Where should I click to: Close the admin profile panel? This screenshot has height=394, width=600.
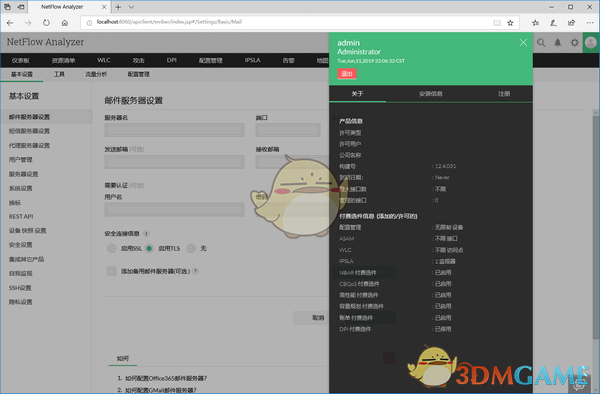(x=523, y=42)
